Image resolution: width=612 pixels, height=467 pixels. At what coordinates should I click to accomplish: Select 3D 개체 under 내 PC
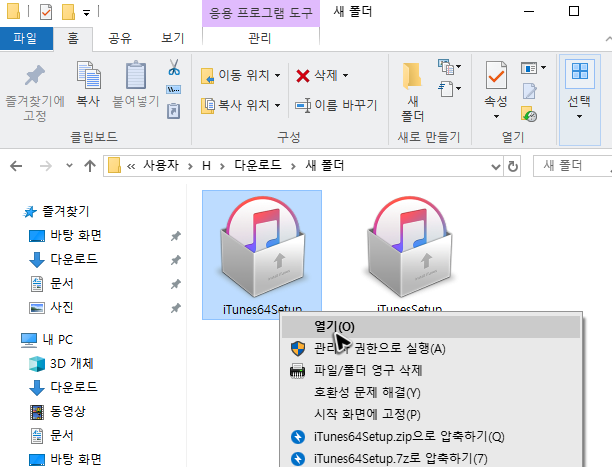pos(61,364)
